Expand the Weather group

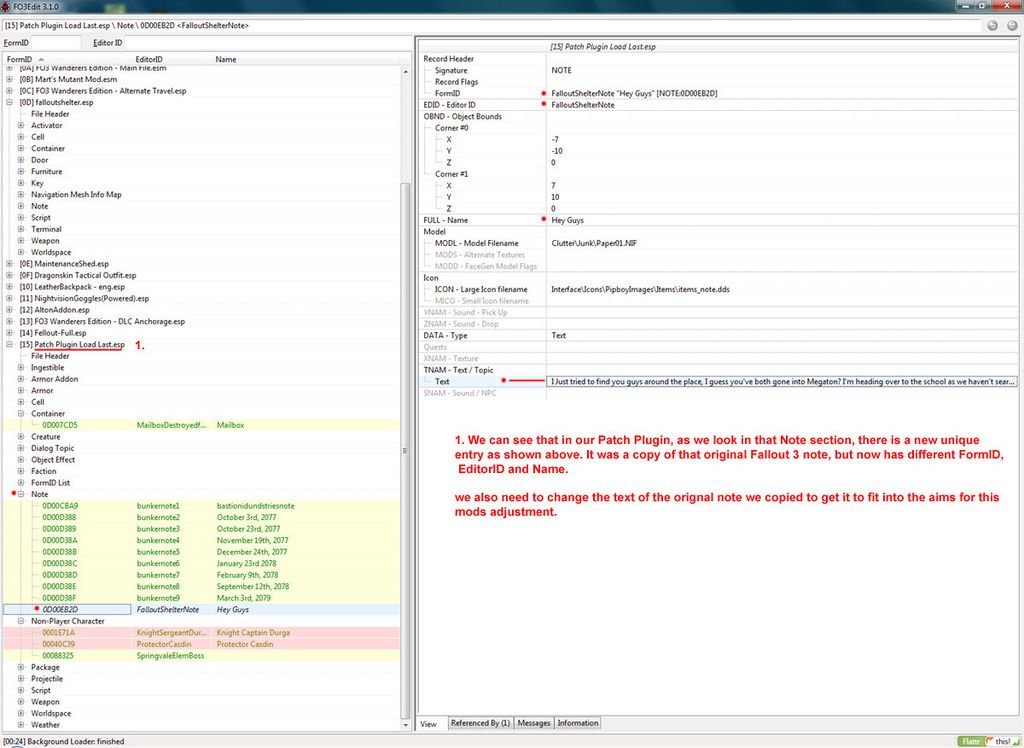coord(21,724)
